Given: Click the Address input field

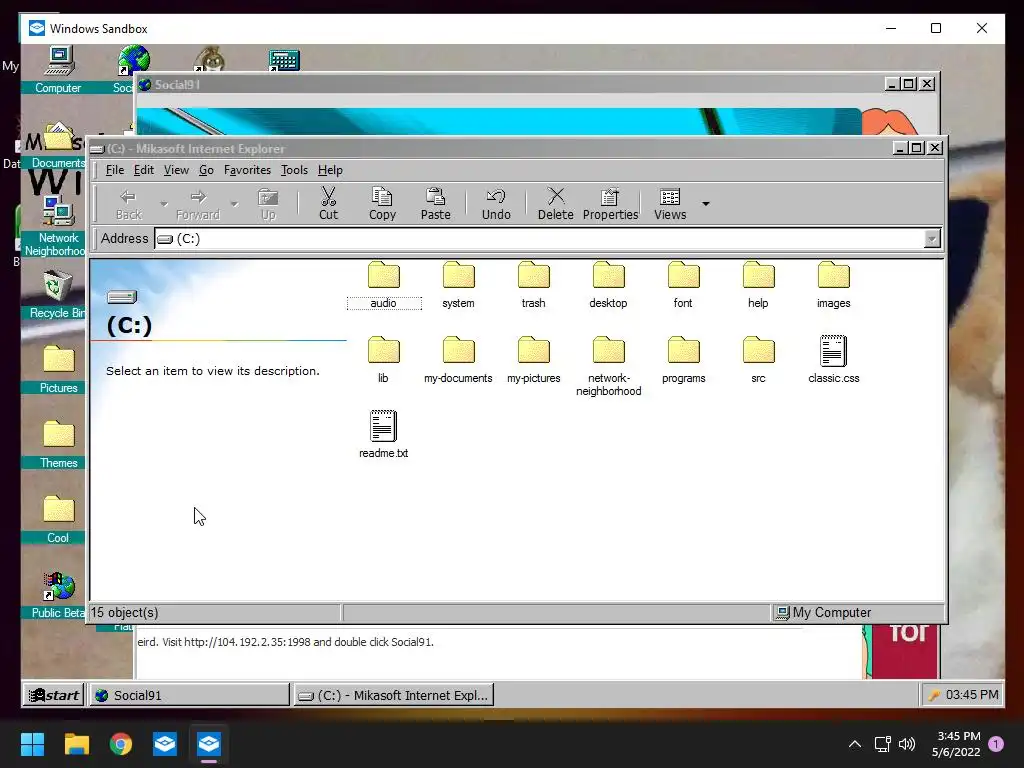Looking at the screenshot, I should [x=539, y=239].
